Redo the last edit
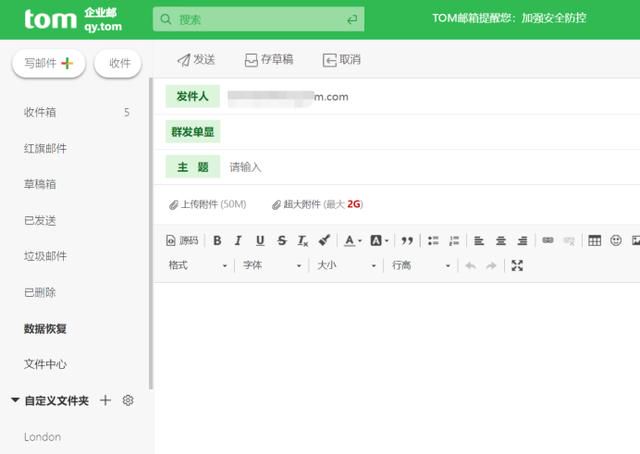 click(x=491, y=266)
